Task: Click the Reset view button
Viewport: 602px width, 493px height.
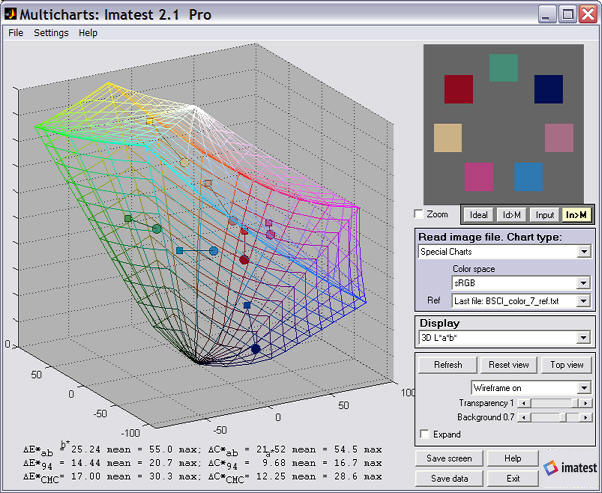Action: coord(509,365)
